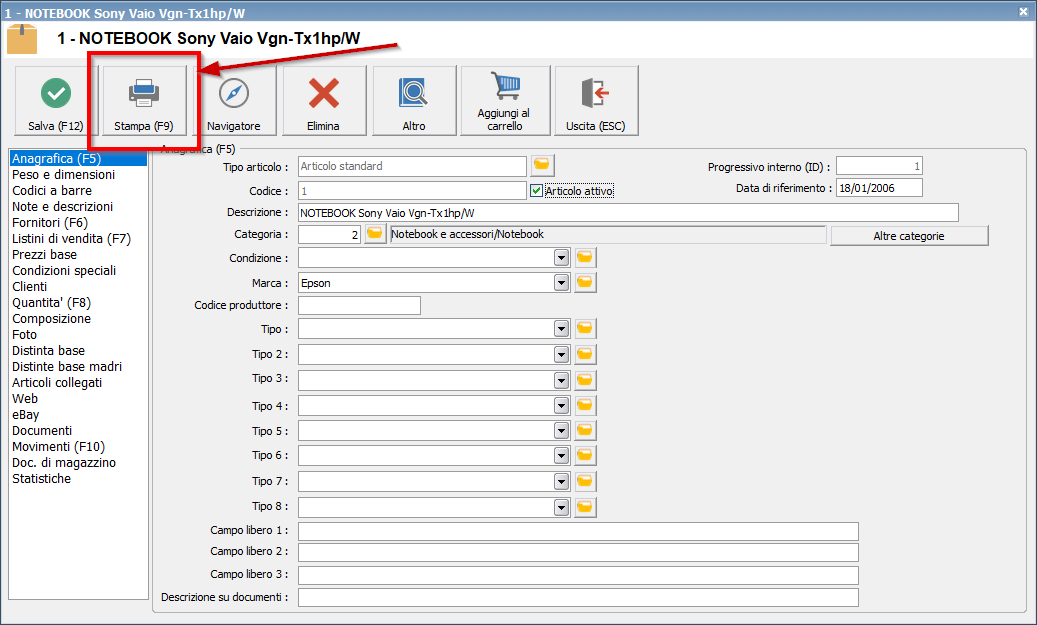Click the Descrizione su documenti field
This screenshot has width=1037, height=625.
(x=578, y=597)
